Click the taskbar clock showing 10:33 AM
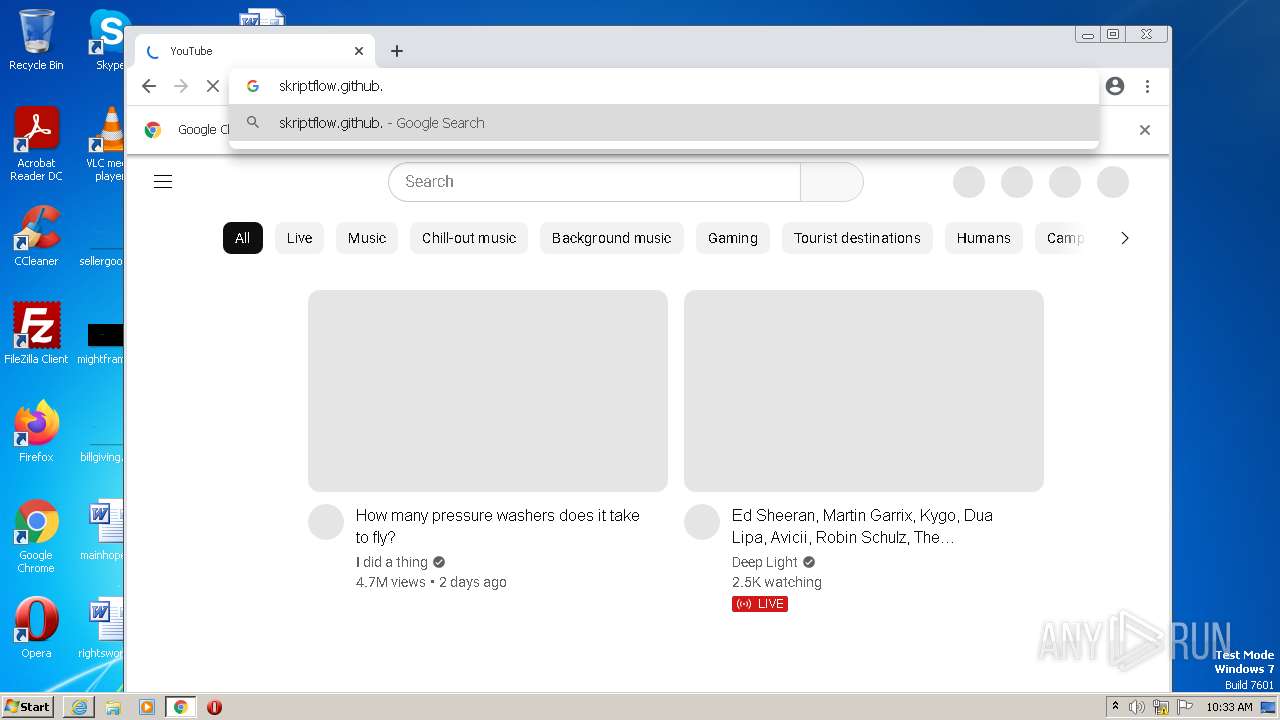 [x=1229, y=707]
